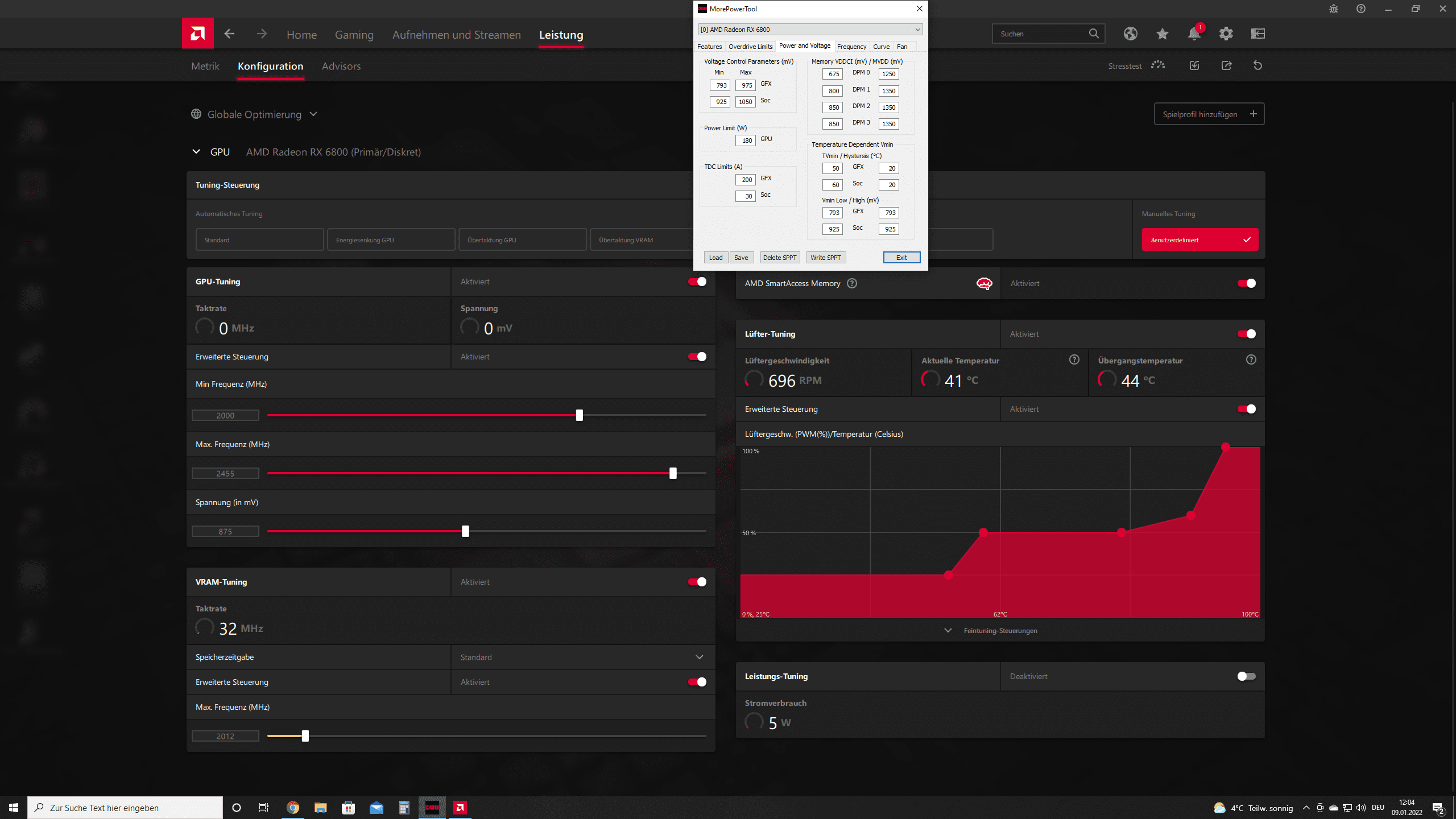Toggle GPU Erweiterte Steuerung switch
Viewport: 1456px width, 819px height.
point(697,357)
